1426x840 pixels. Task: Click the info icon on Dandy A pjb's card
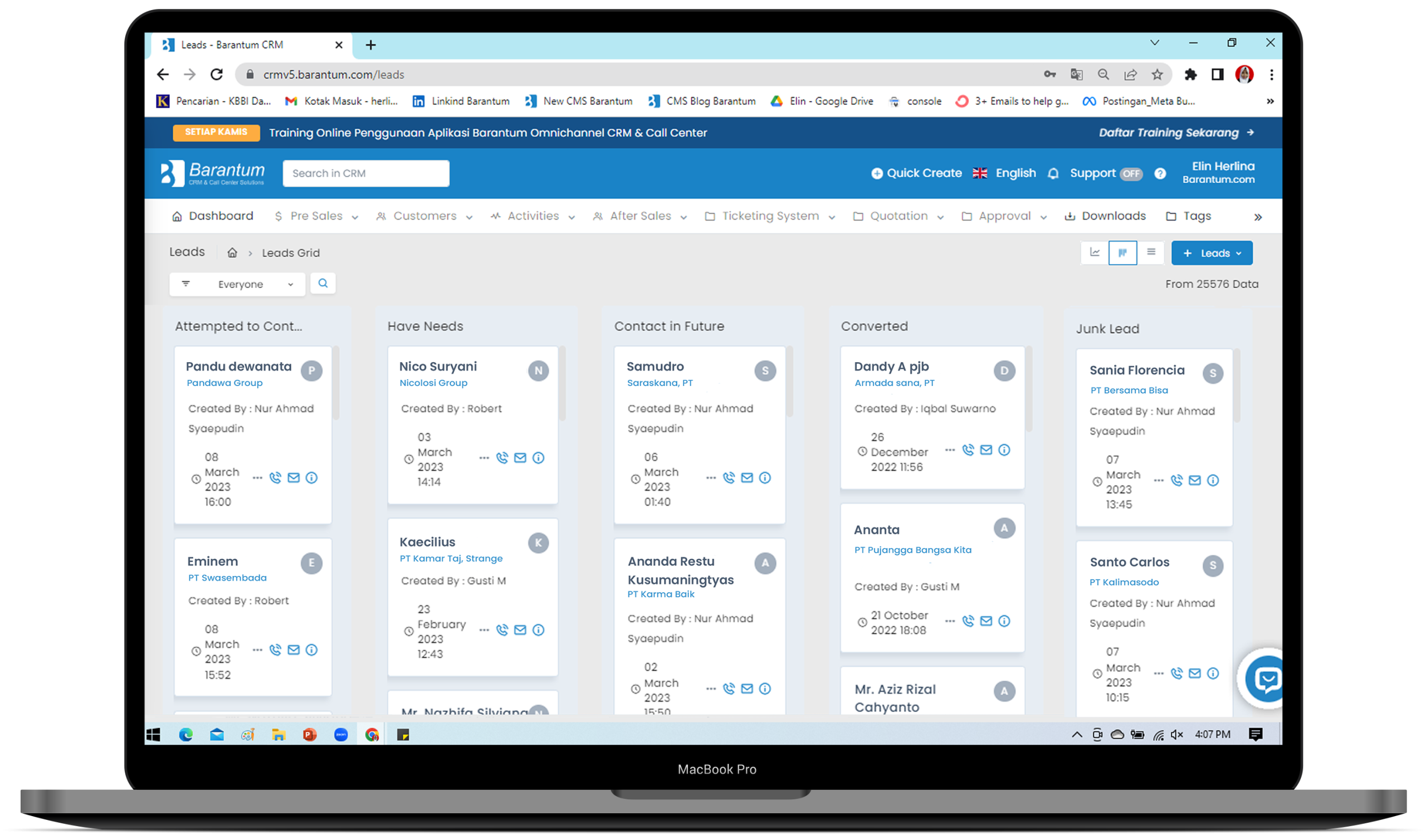click(1003, 450)
